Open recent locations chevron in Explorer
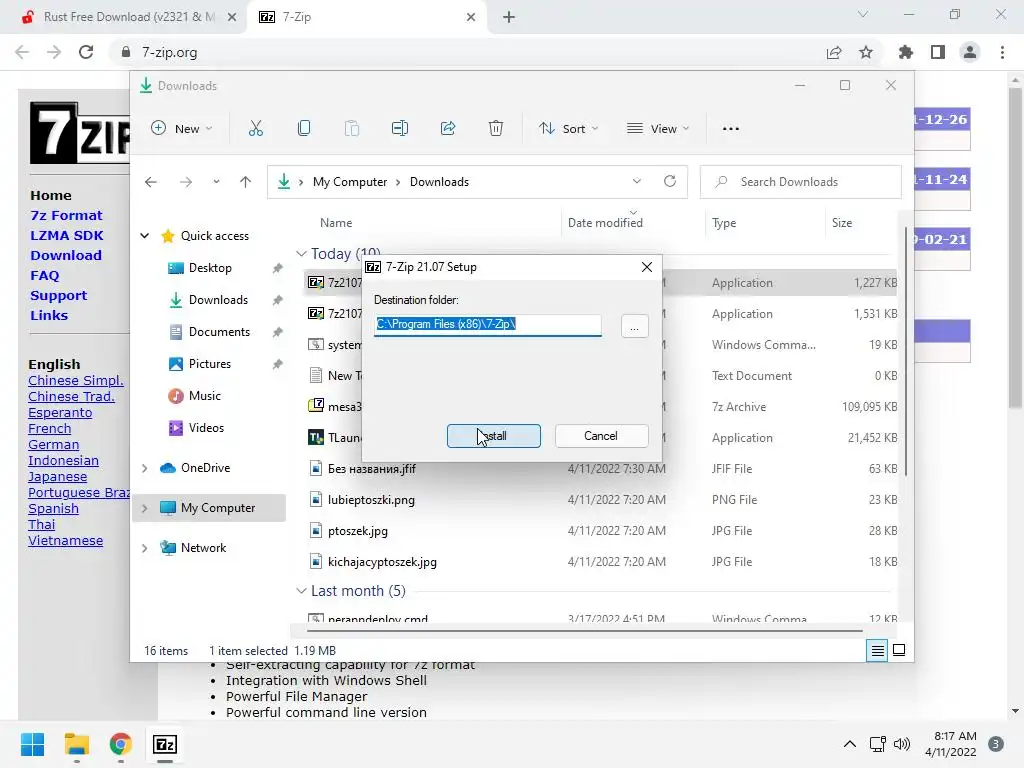The width and height of the screenshot is (1024, 768). (216, 182)
